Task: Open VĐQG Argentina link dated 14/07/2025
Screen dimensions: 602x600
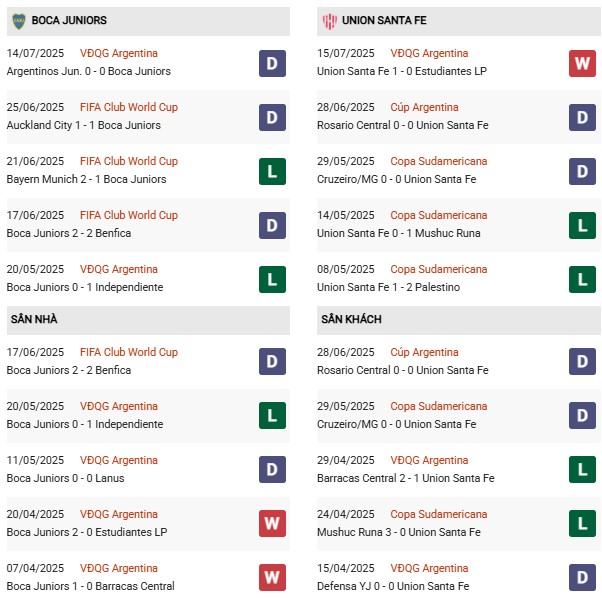Action: [x=119, y=53]
